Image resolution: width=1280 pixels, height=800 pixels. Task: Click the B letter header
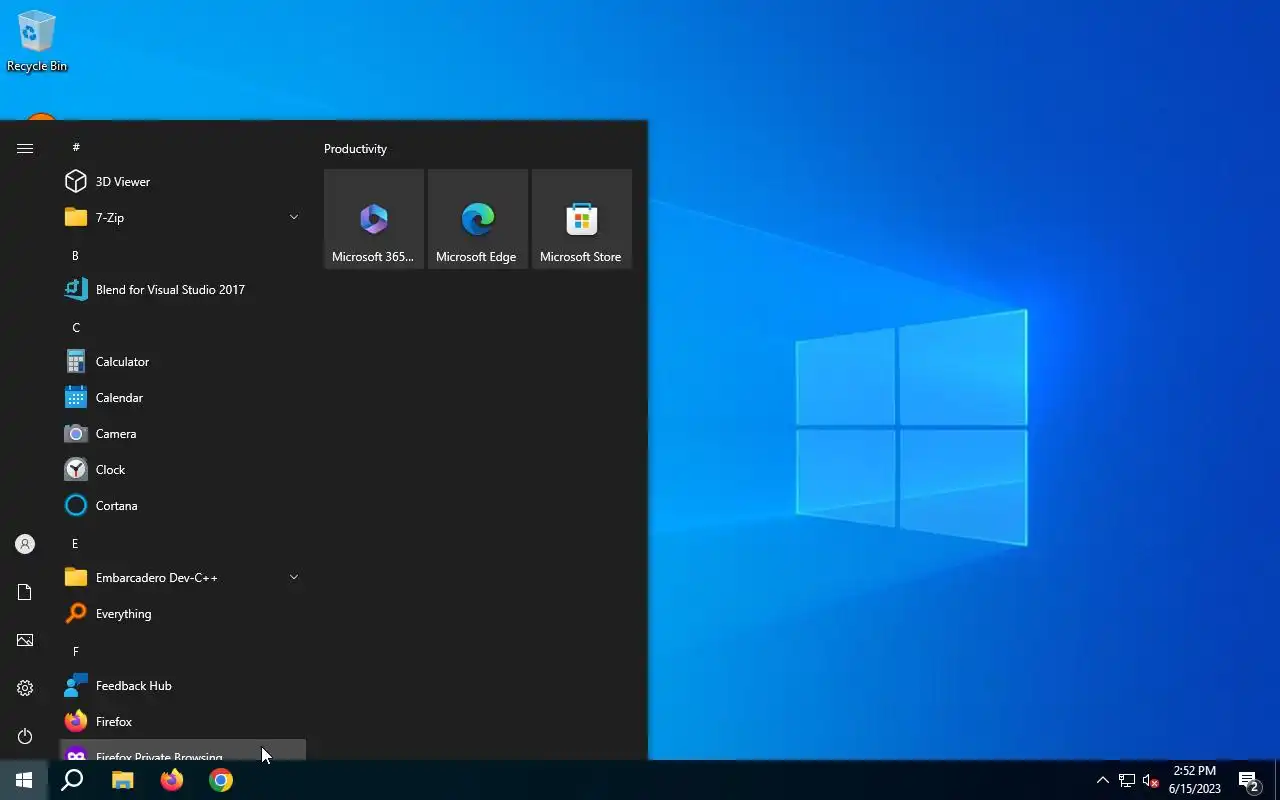75,256
